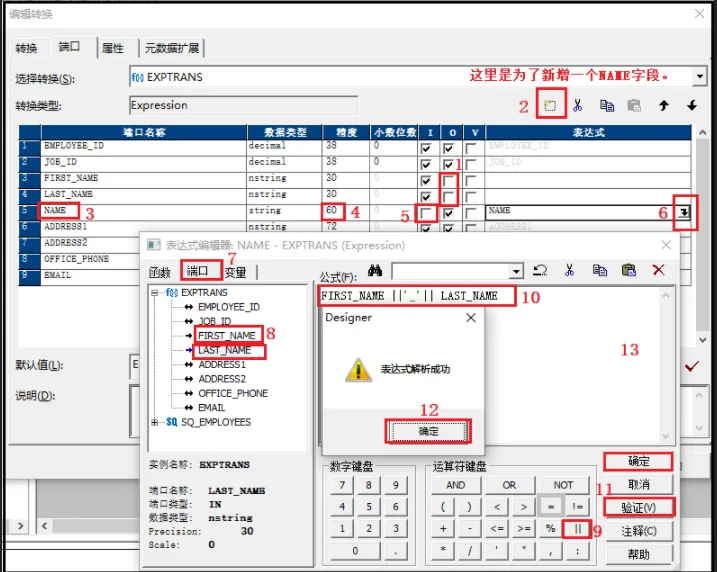Switch to the 元数据扩展 tab
This screenshot has width=717, height=572.
point(172,48)
